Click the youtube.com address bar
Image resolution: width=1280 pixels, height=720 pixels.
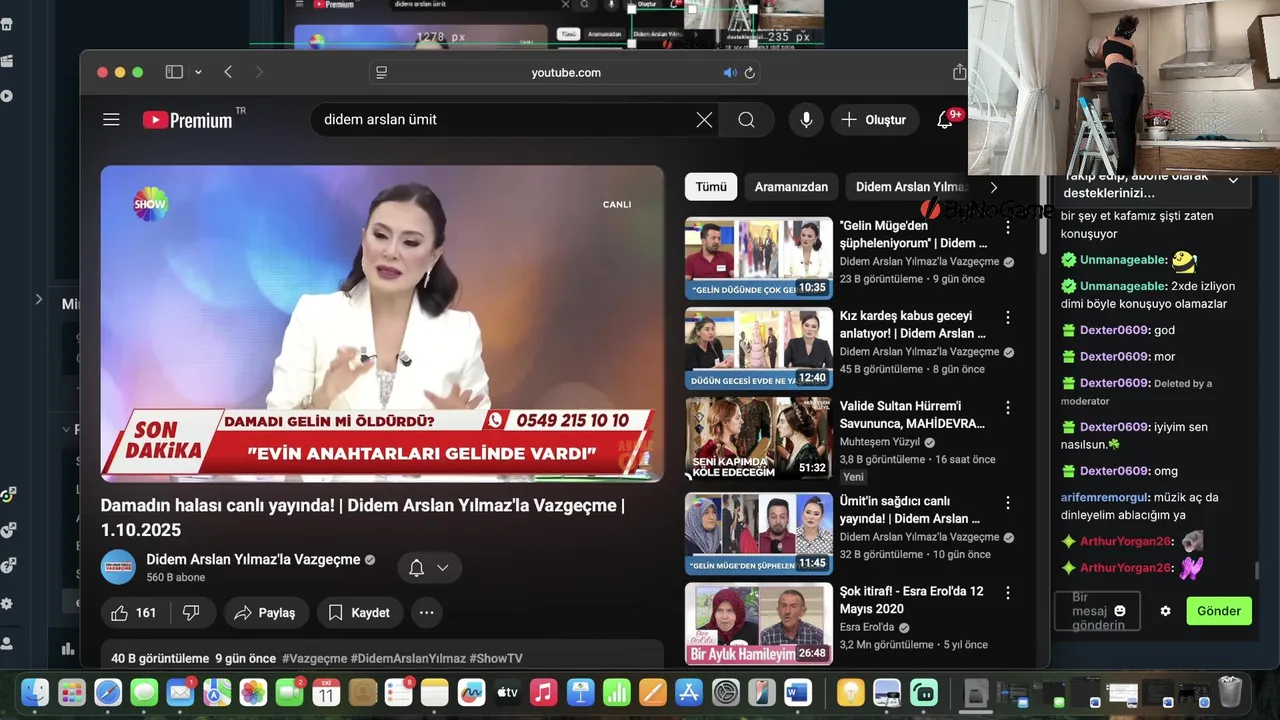point(566,73)
